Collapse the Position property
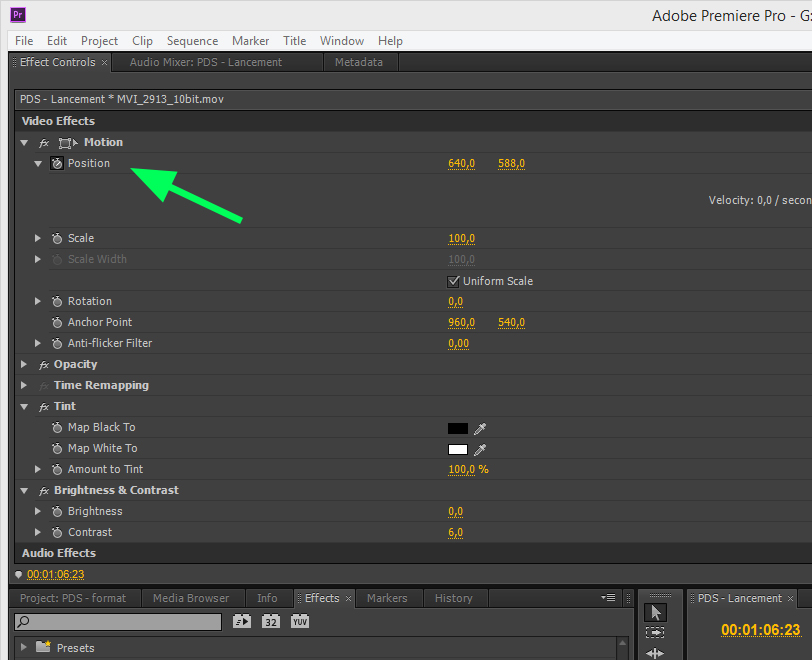This screenshot has width=812, height=660. 38,164
